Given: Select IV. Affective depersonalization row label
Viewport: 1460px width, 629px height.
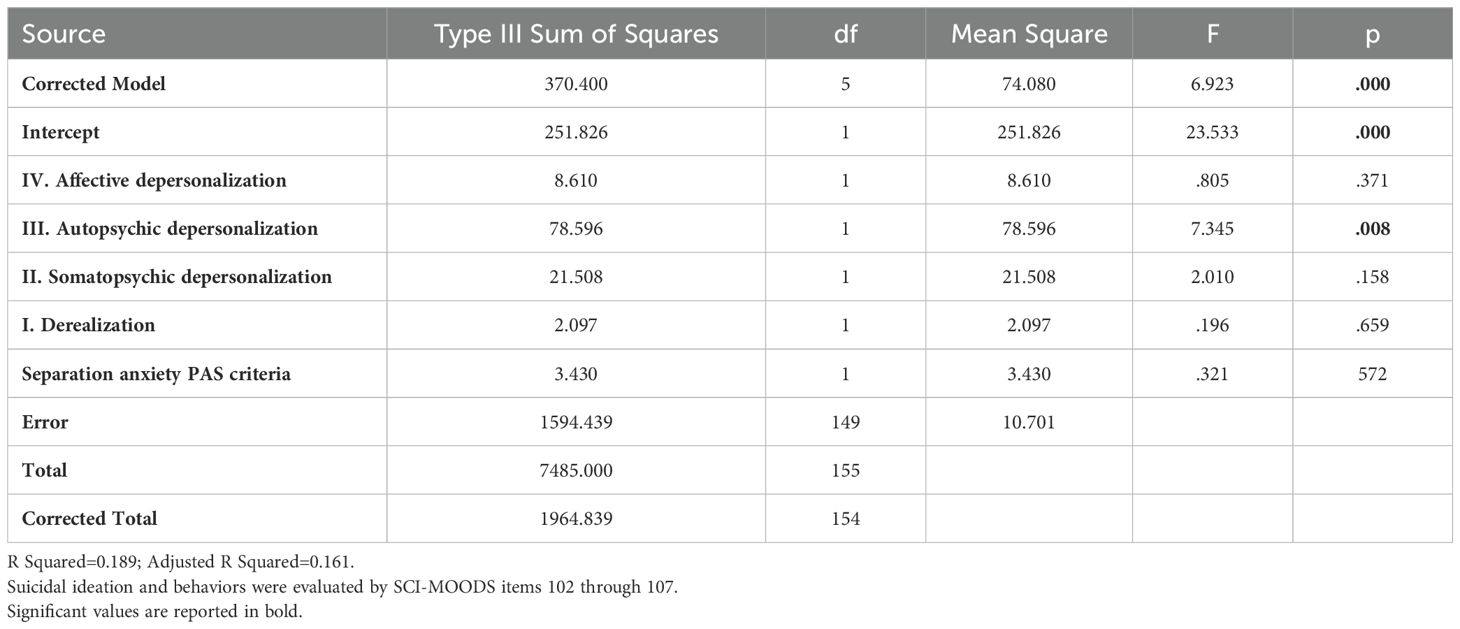Looking at the screenshot, I should tap(154, 181).
